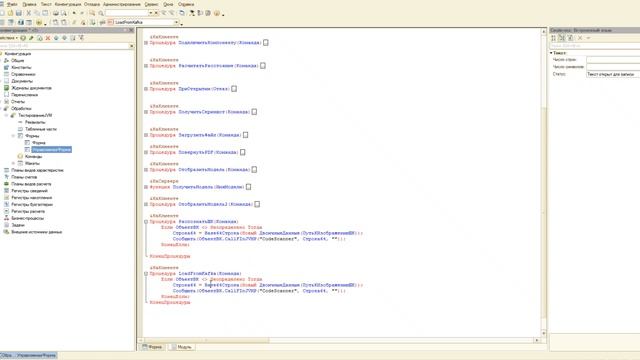
Task: Click the move up icon in configuration panel
Action: pyautogui.click(x=56, y=38)
